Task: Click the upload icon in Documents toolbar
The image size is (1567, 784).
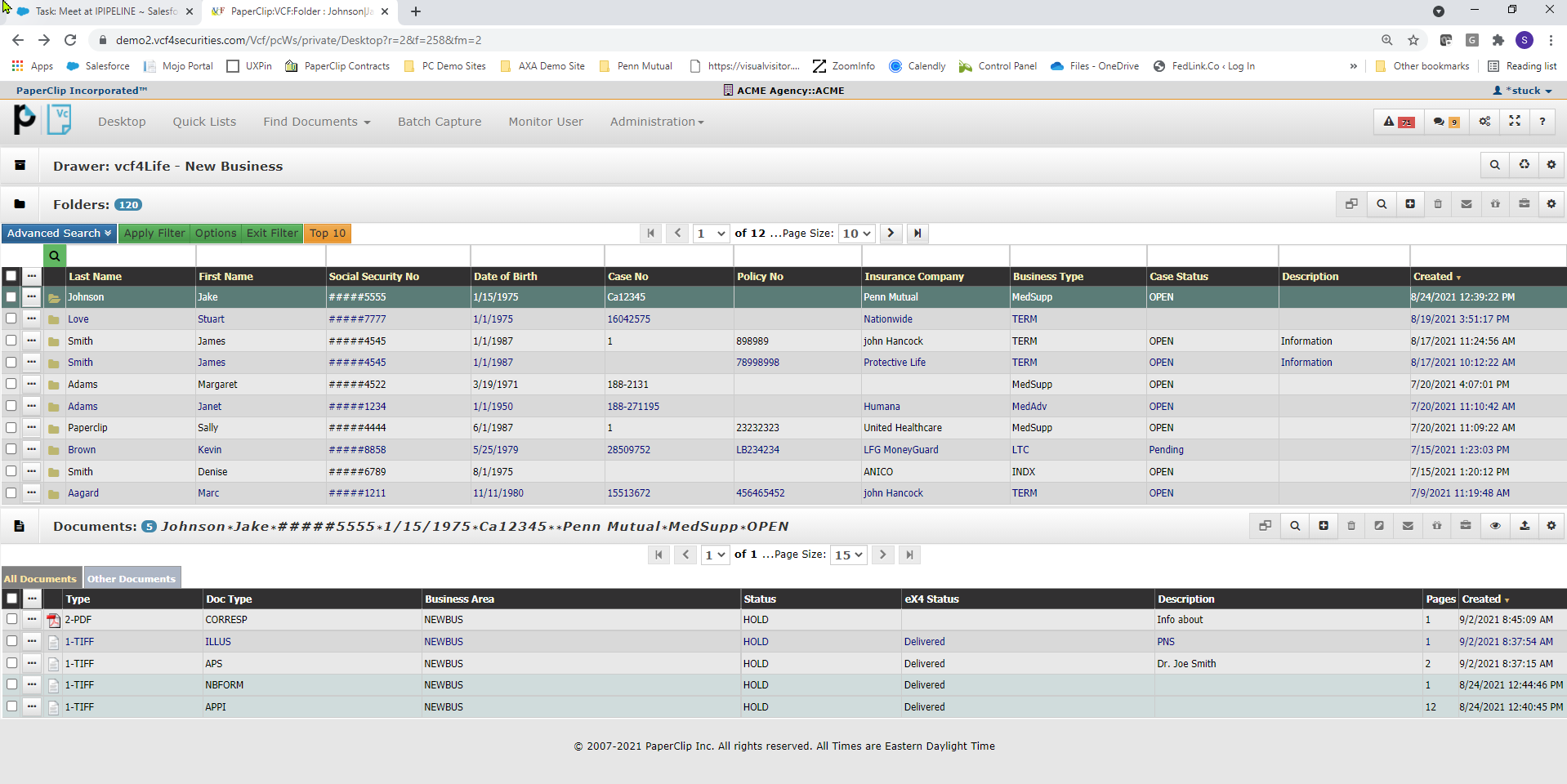Action: [1524, 526]
